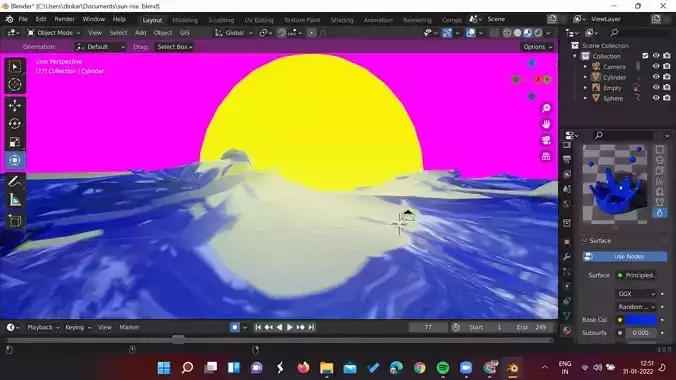The height and width of the screenshot is (380, 676).
Task: Open the GGX distribution dropdown
Action: point(636,294)
